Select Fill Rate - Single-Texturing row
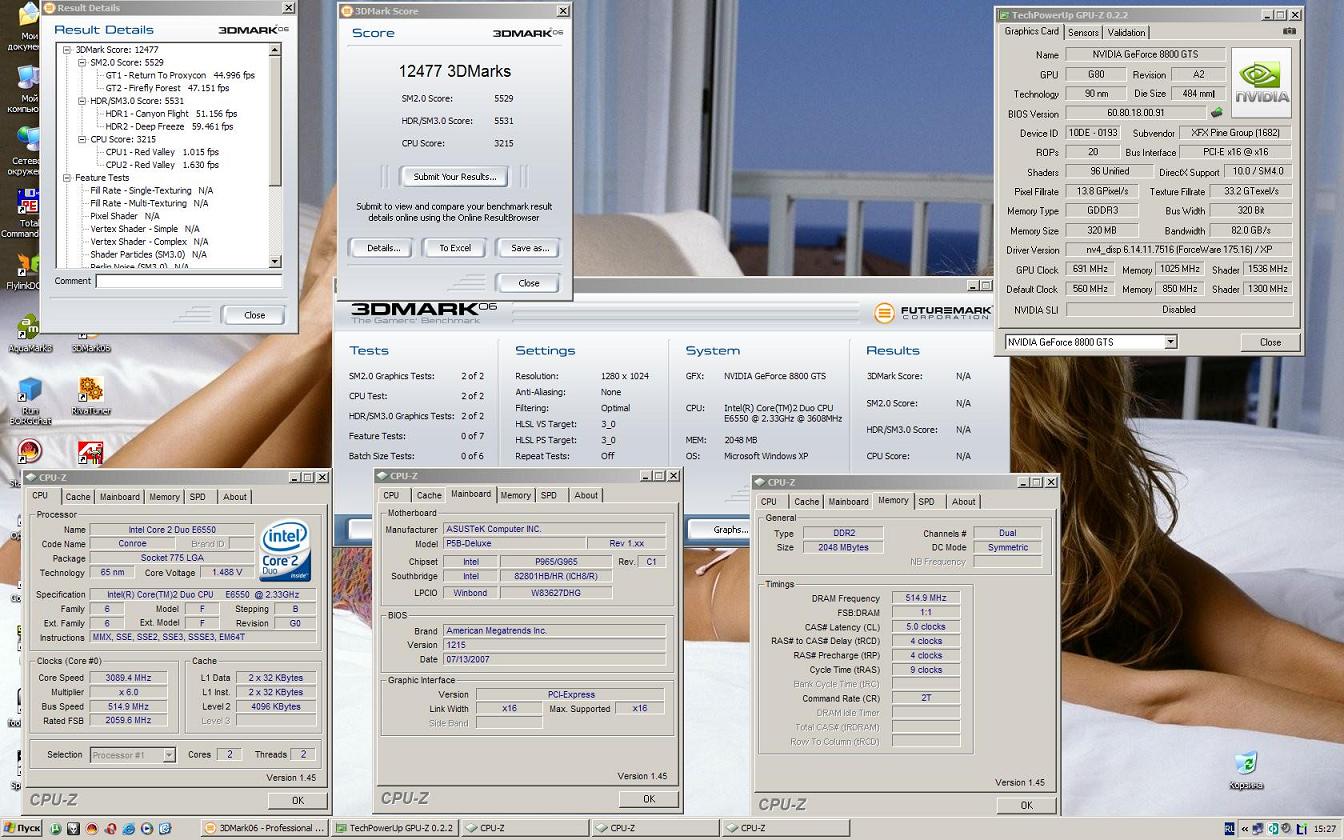The width and height of the screenshot is (1344, 840). pyautogui.click(x=151, y=190)
